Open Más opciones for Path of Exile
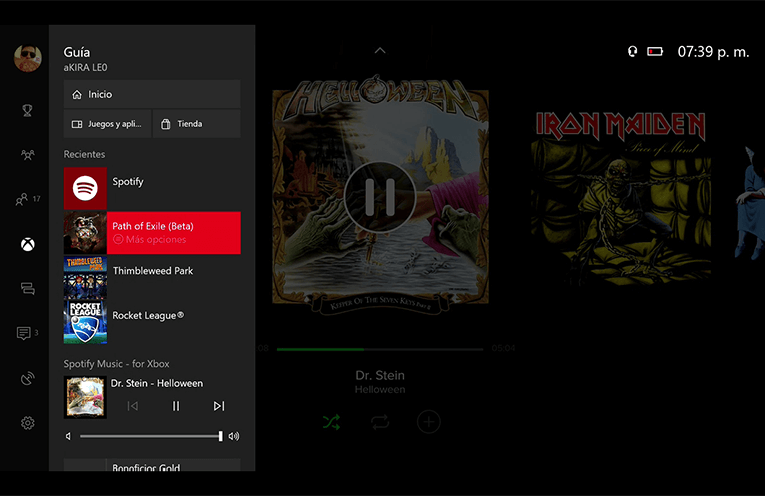This screenshot has height=496, width=765. [149, 239]
